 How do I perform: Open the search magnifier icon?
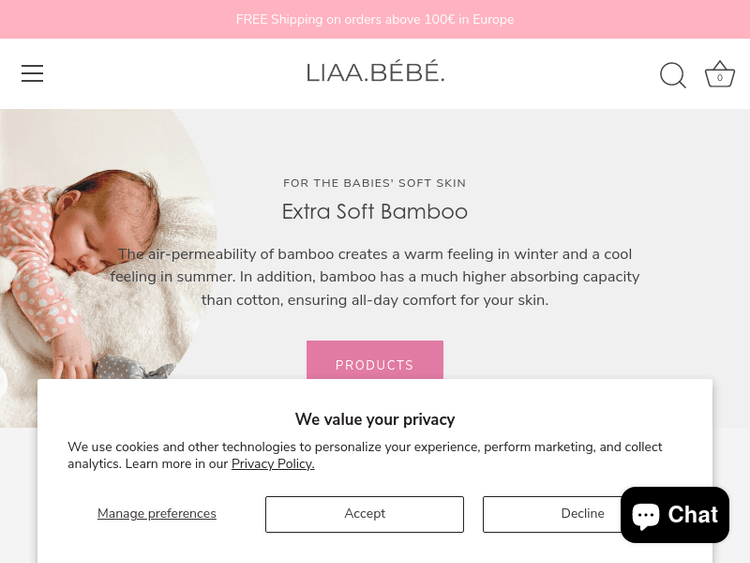(x=672, y=75)
